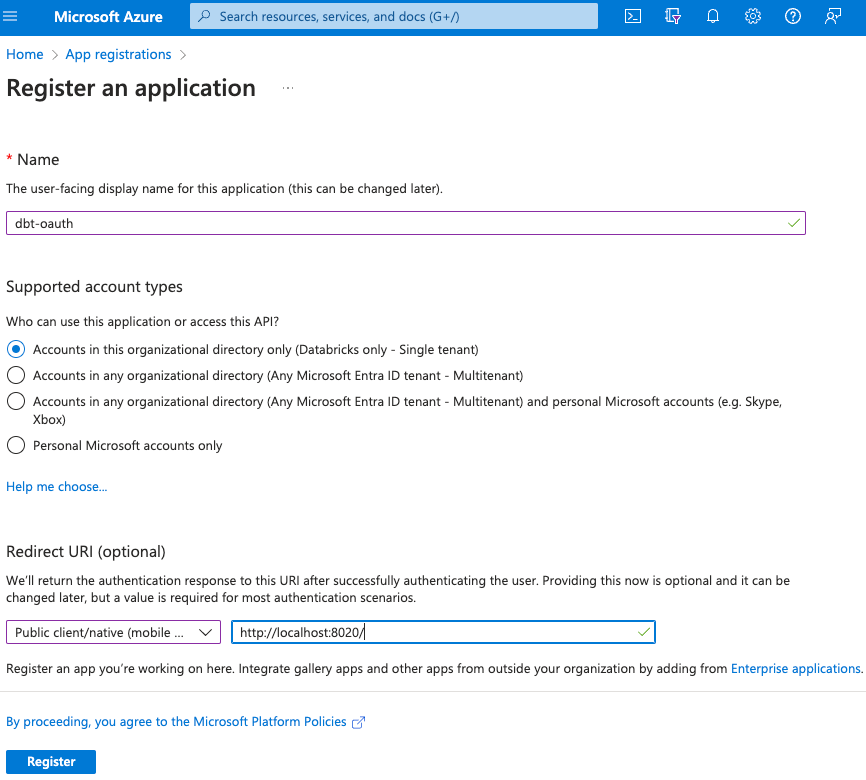Open the Directories and subscriptions filter
Viewport: 866px width, 780px height.
click(x=673, y=17)
